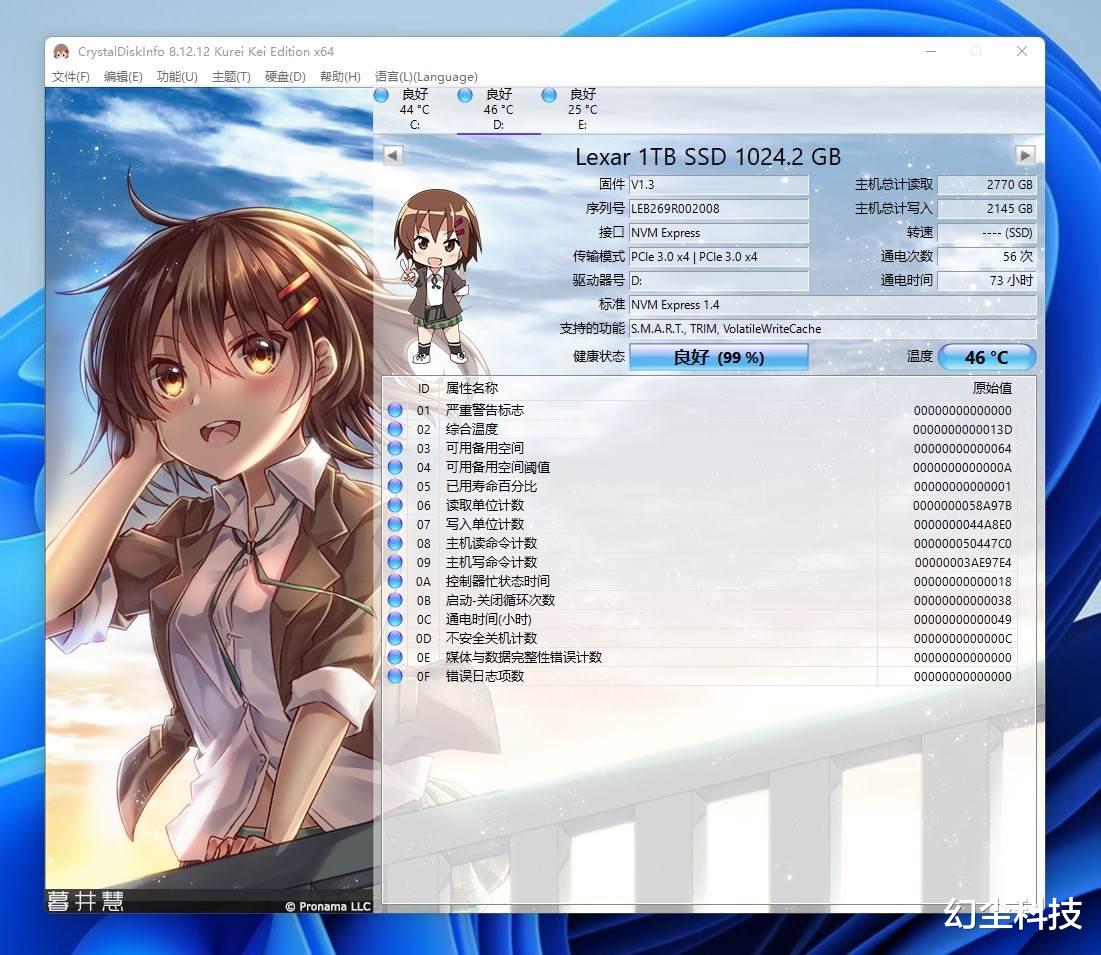Open the 主题(T) menu

pos(231,77)
